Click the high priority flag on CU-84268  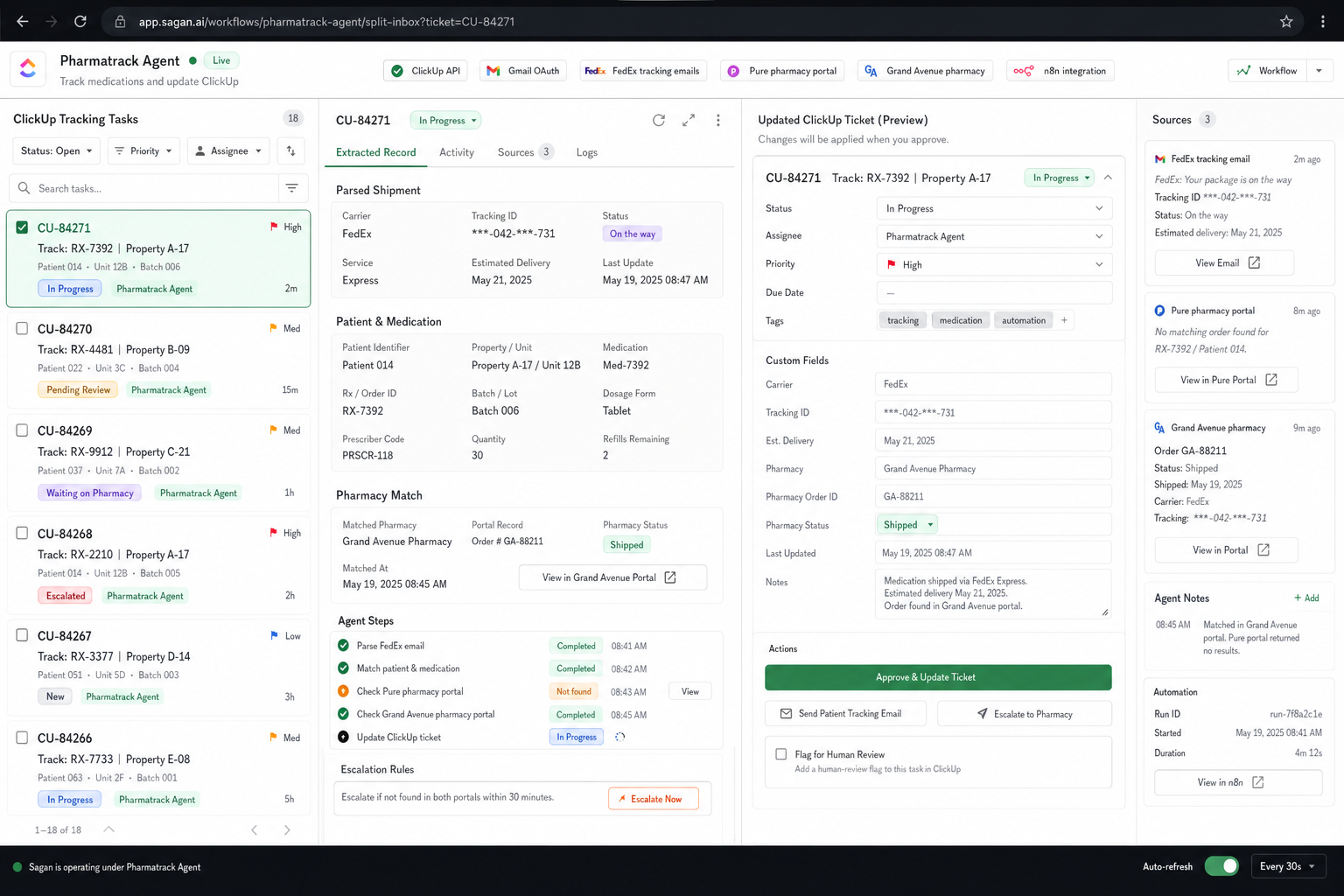(274, 532)
